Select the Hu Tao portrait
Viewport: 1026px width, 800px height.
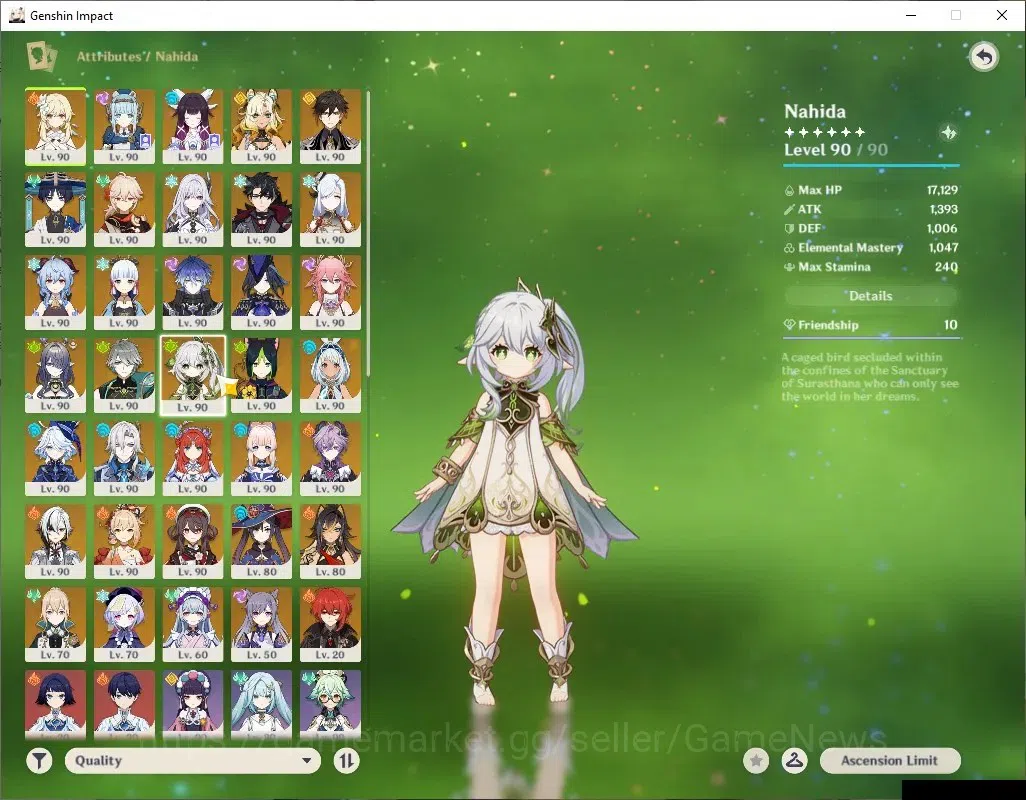click(x=193, y=542)
